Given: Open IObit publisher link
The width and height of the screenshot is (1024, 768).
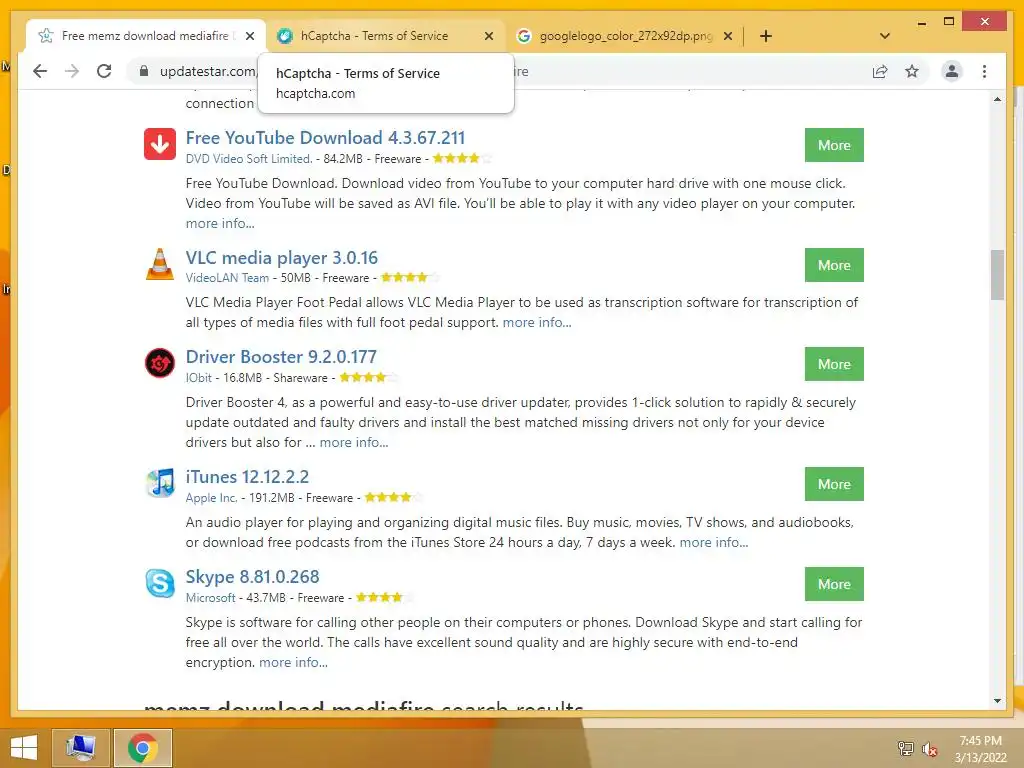Looking at the screenshot, I should tap(199, 377).
